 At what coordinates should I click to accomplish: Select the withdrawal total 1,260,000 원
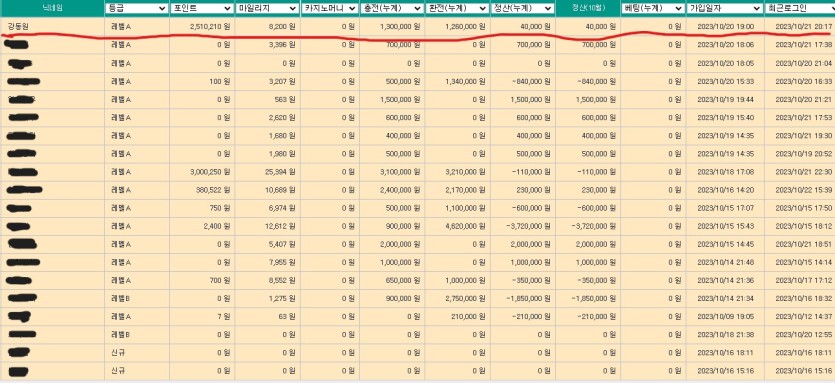(465, 26)
